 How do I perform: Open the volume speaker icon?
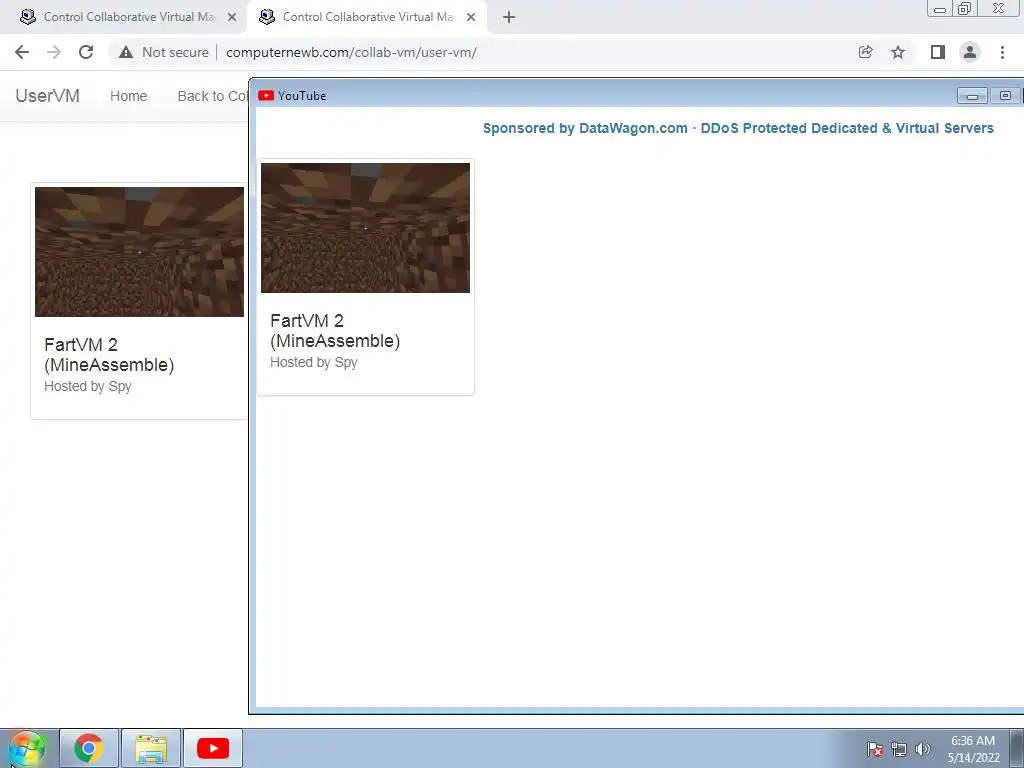(x=923, y=749)
